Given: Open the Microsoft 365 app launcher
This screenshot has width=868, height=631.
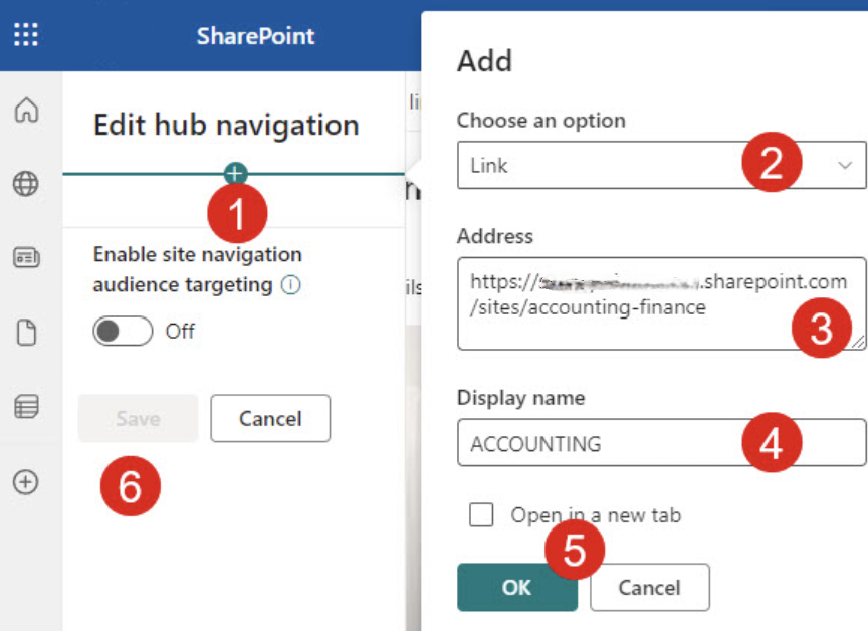Looking at the screenshot, I should (25, 35).
